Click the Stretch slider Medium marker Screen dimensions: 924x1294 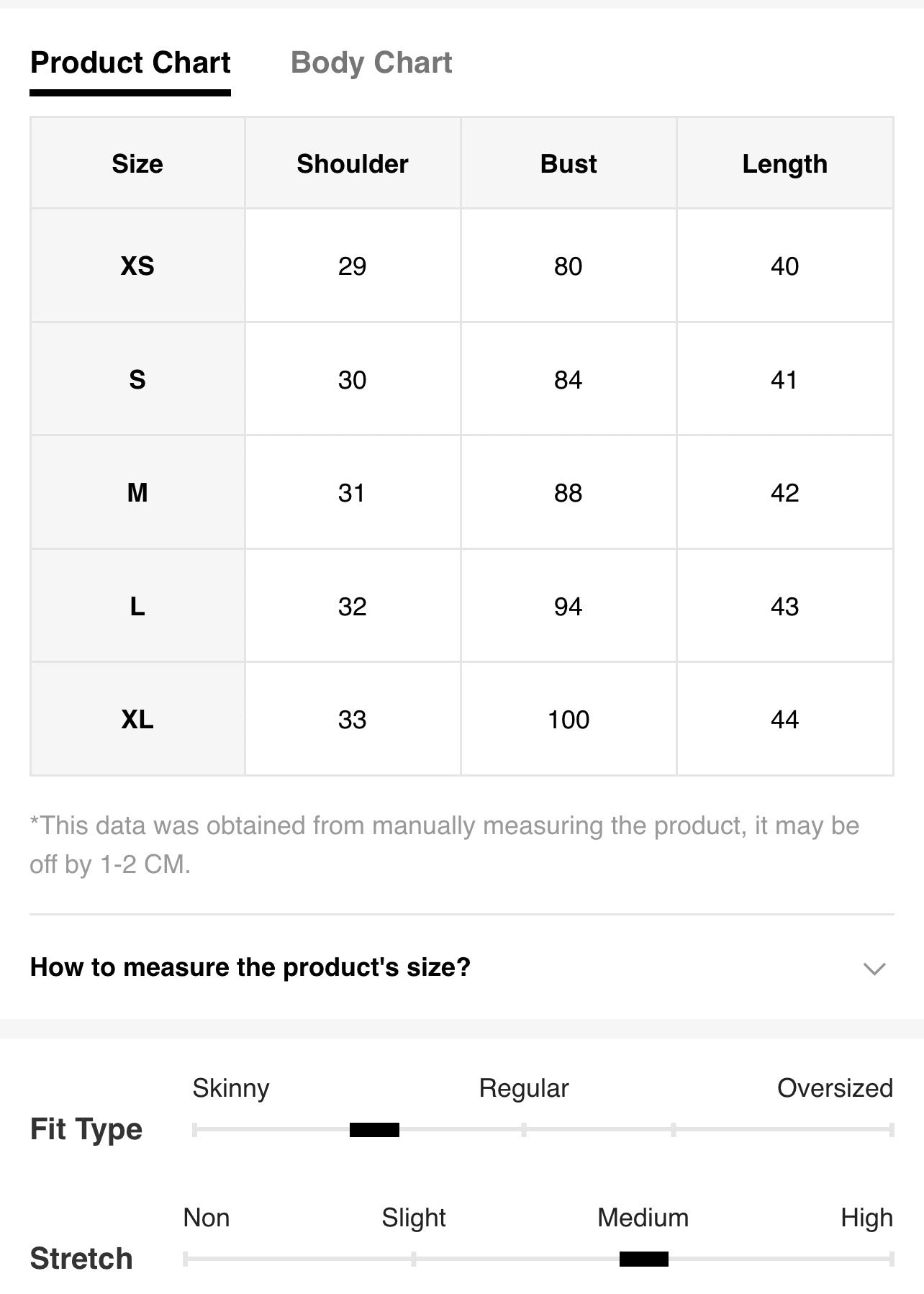tap(644, 1259)
